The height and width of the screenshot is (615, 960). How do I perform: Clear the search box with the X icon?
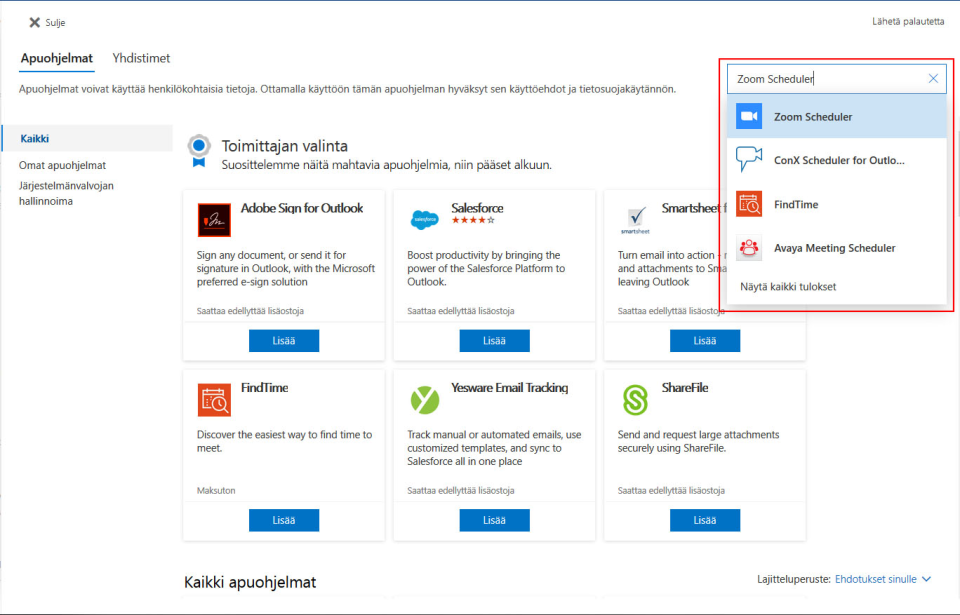point(933,78)
